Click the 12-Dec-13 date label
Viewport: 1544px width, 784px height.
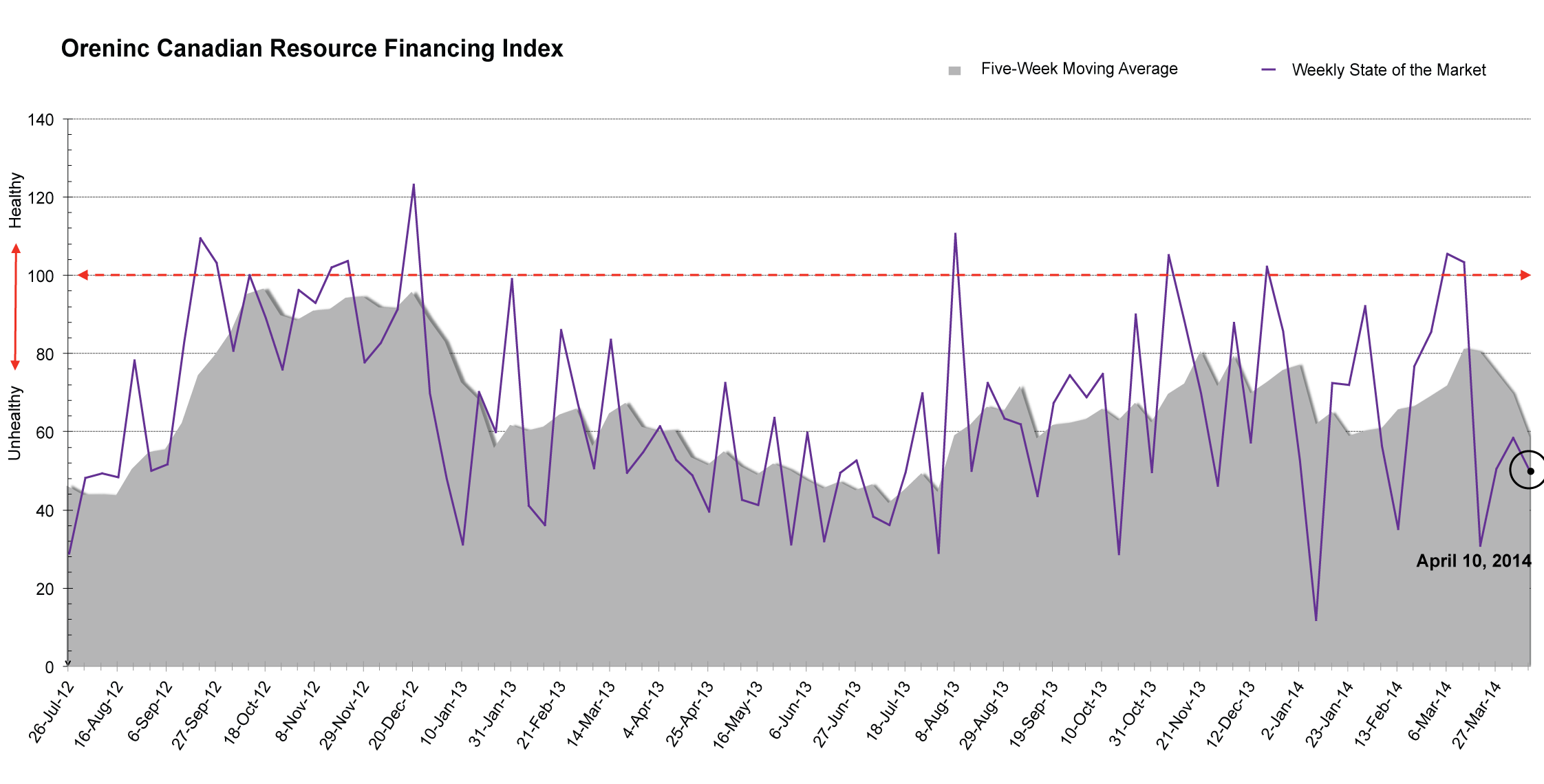click(x=1230, y=715)
